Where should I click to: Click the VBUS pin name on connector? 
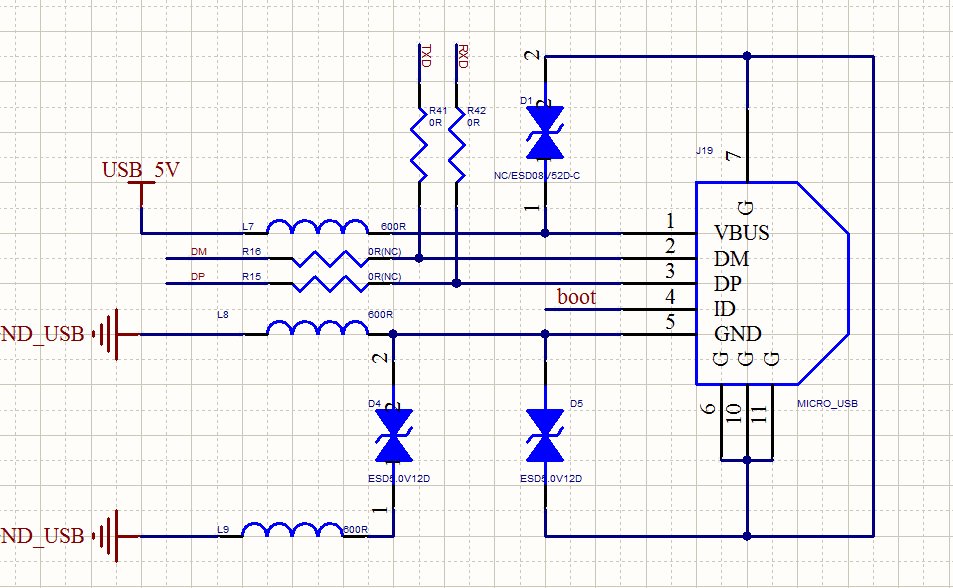coord(741,232)
